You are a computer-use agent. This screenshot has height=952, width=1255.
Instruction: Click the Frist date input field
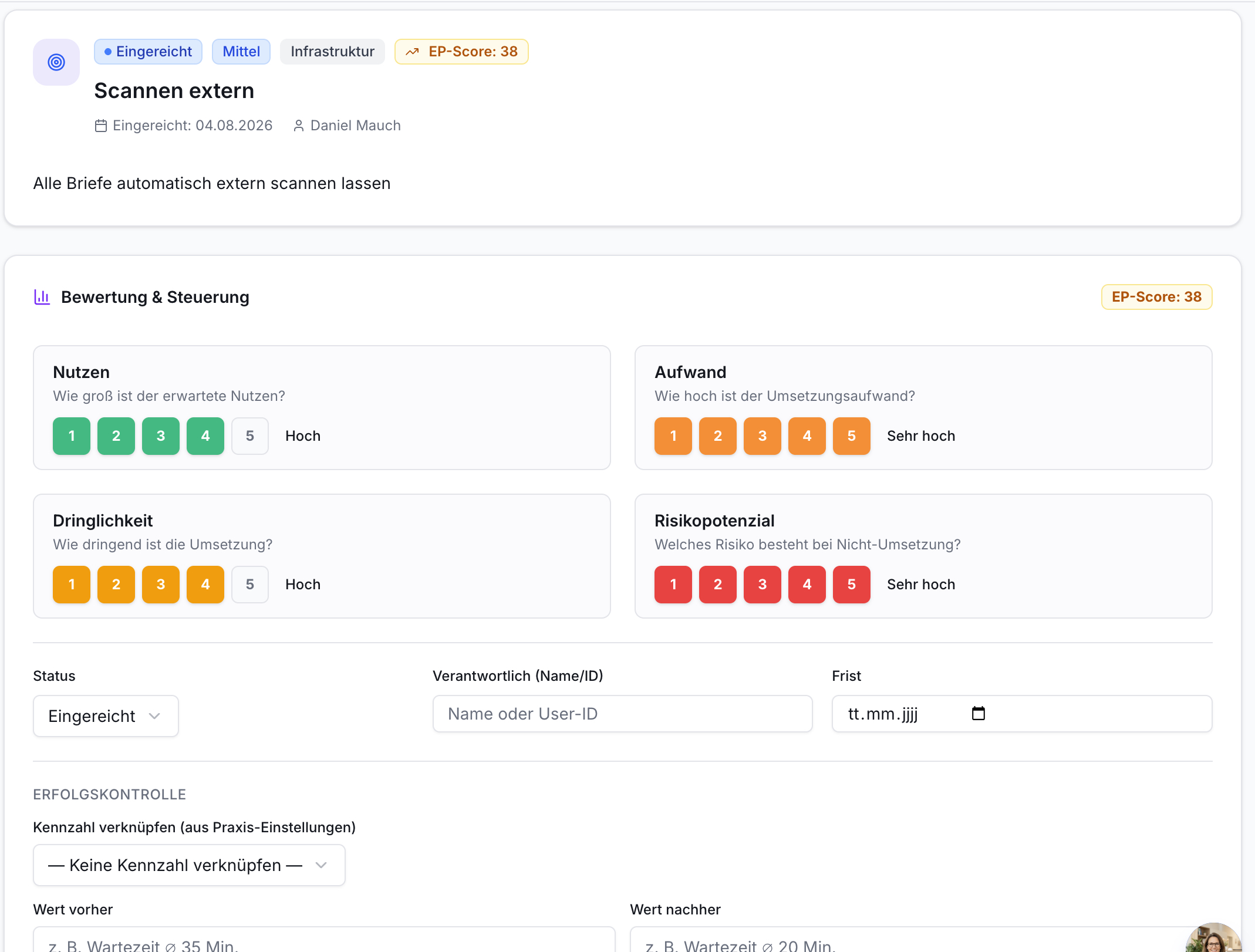point(1022,714)
